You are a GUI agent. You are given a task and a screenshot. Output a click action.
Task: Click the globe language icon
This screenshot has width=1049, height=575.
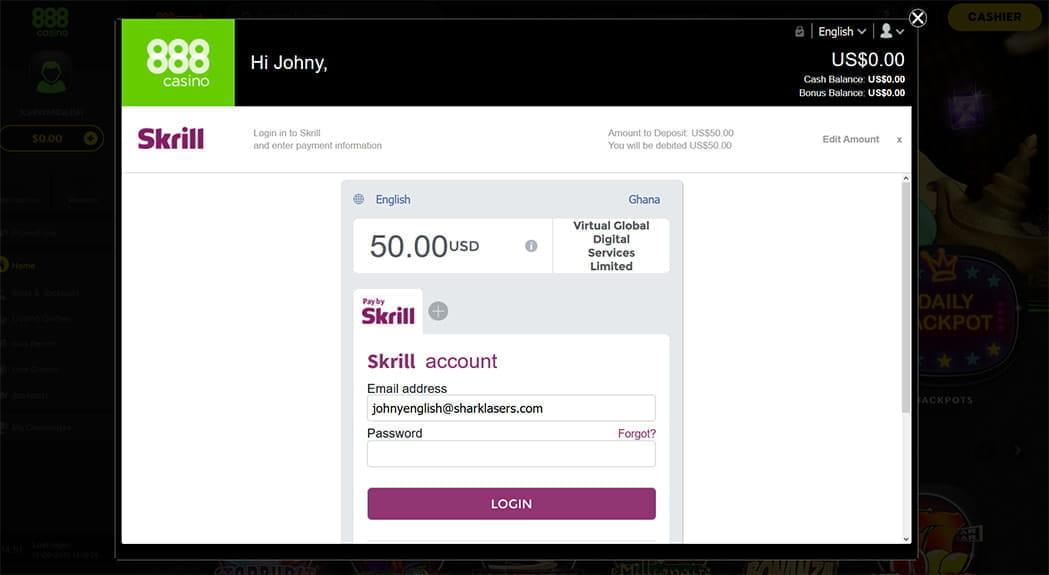click(x=359, y=199)
